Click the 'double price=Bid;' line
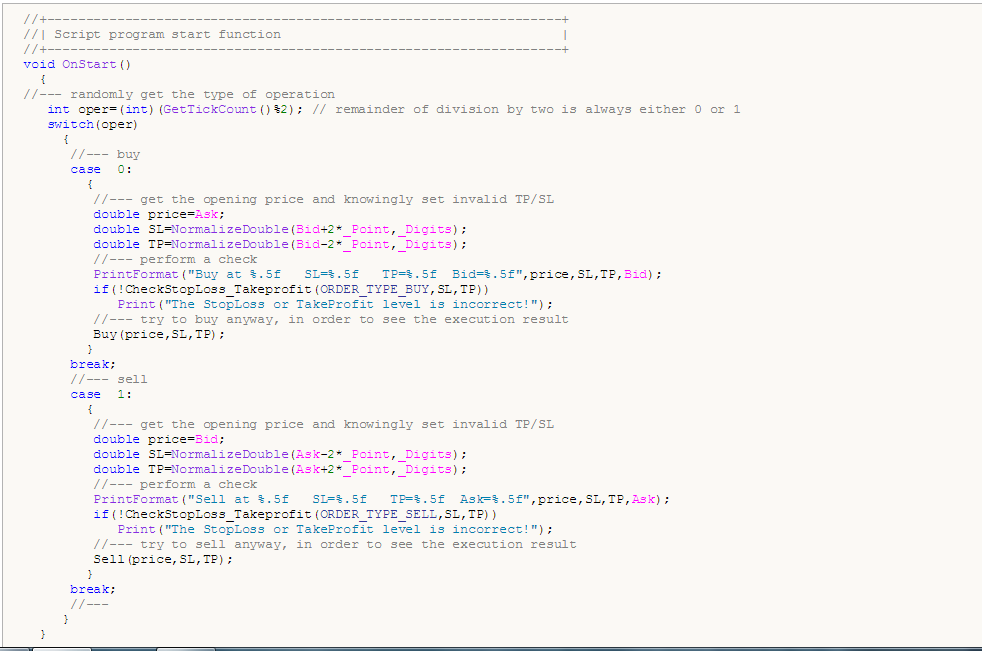Screen dimensions: 982x651 [x=159, y=439]
